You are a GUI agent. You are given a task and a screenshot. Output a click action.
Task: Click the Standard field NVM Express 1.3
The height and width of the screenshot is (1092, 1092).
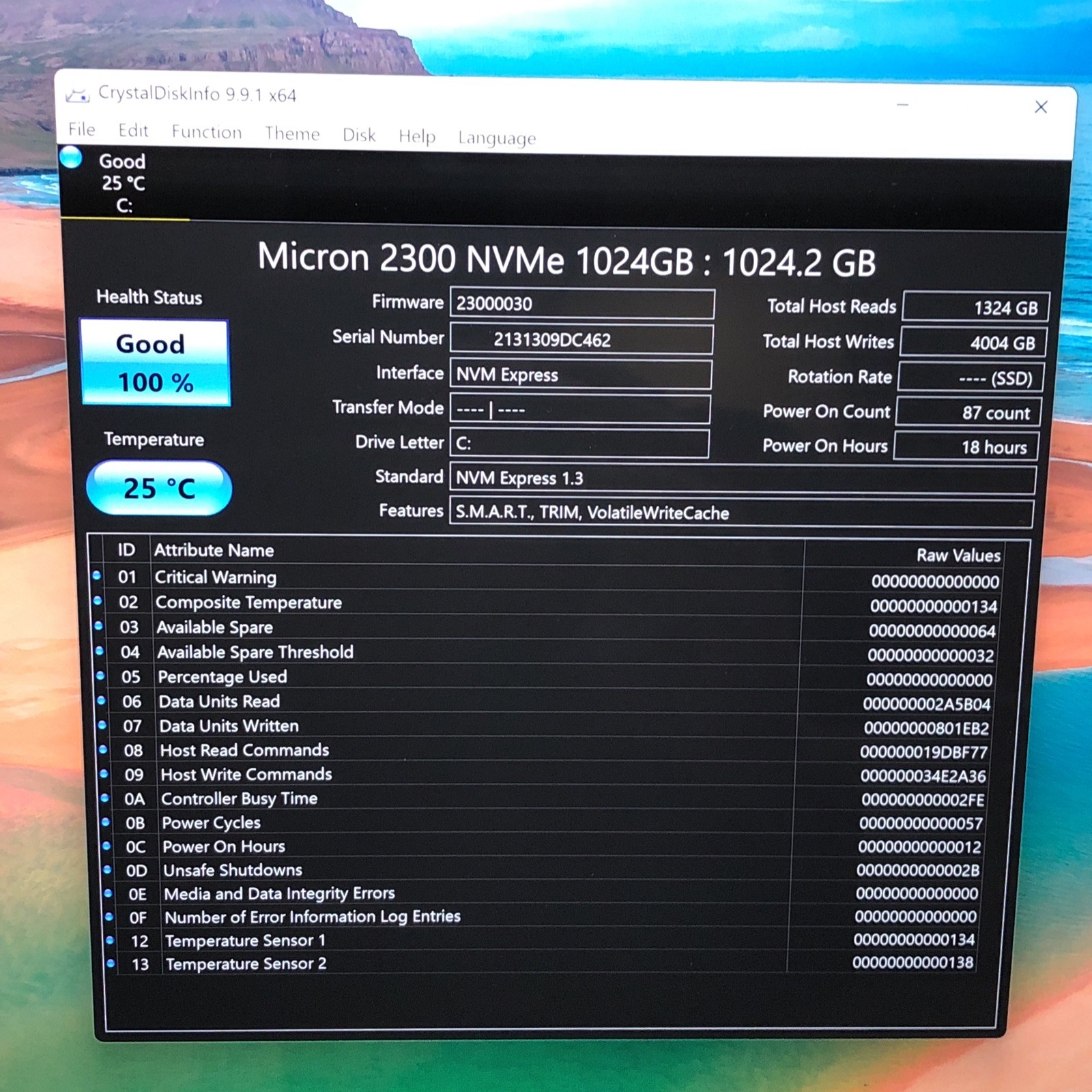(743, 478)
